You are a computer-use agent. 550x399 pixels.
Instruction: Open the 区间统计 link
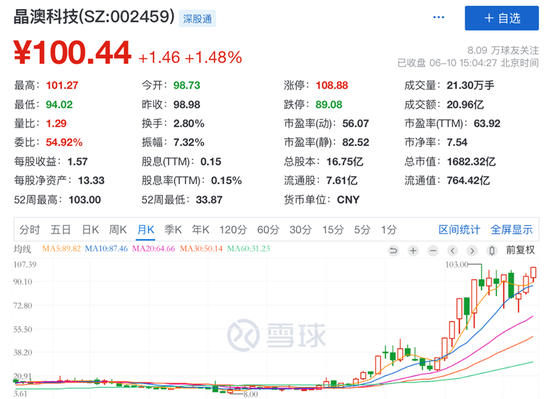[459, 230]
